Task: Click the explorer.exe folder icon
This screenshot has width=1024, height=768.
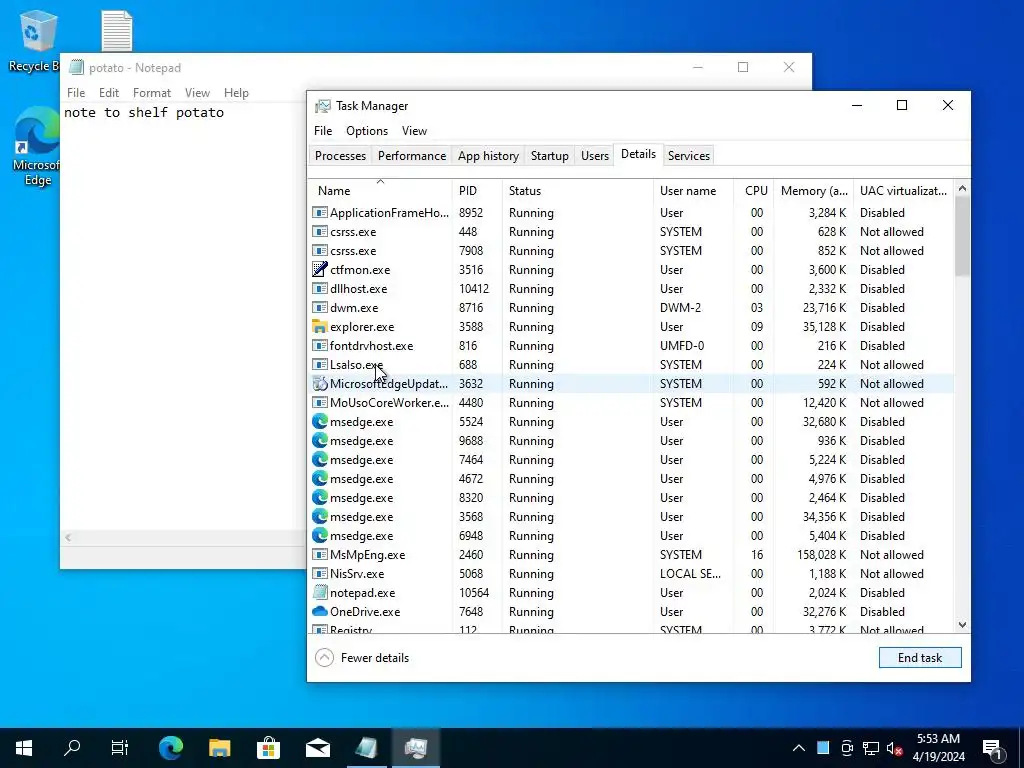Action: coord(319,327)
